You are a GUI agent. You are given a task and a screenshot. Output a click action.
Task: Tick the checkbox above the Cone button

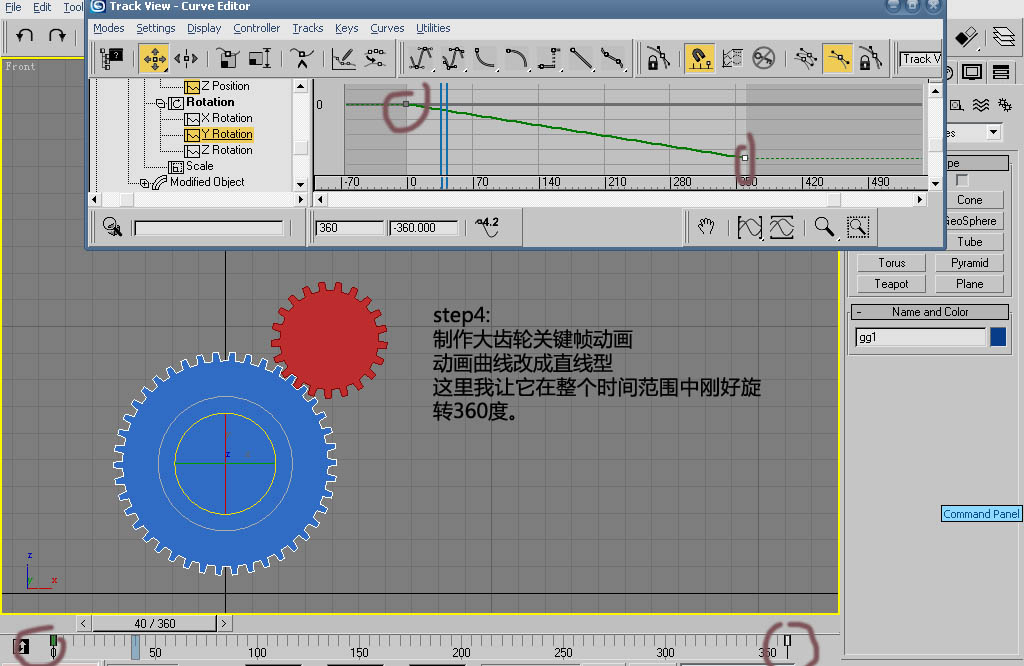tap(962, 180)
